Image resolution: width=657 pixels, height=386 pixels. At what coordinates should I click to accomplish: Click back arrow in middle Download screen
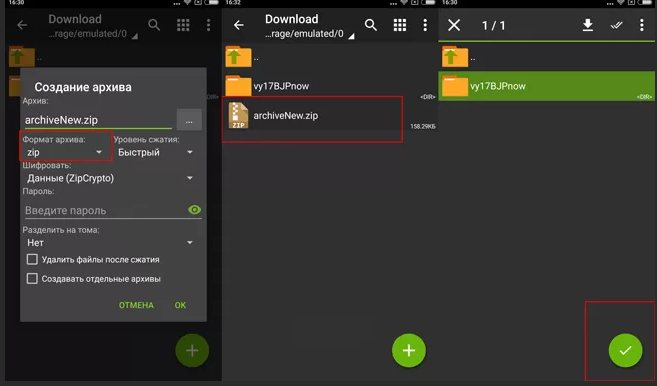coord(239,25)
